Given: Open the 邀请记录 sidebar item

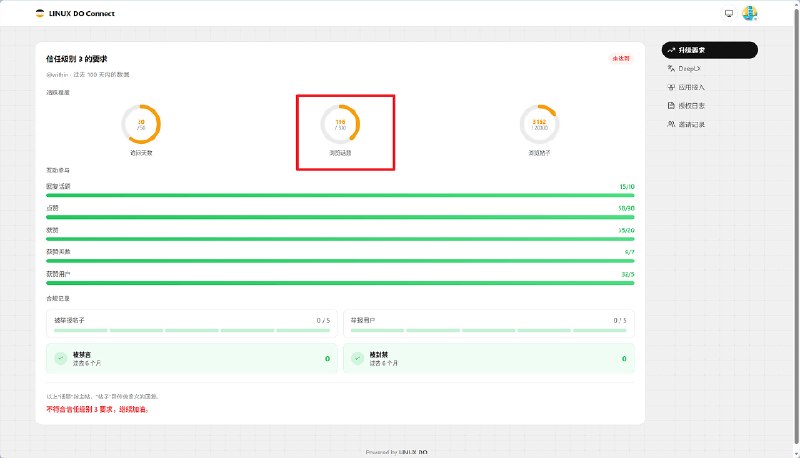Looking at the screenshot, I should [709, 124].
